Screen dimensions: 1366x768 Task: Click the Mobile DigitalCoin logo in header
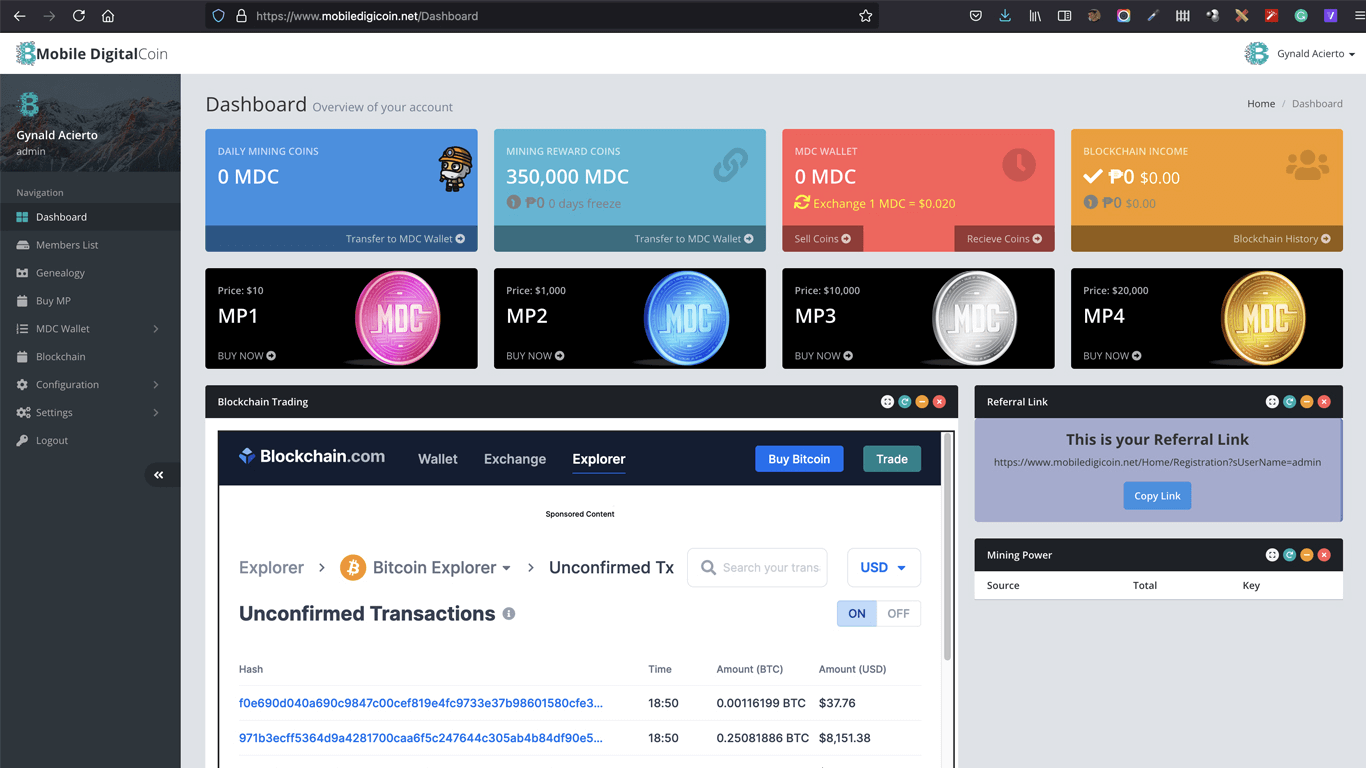92,54
